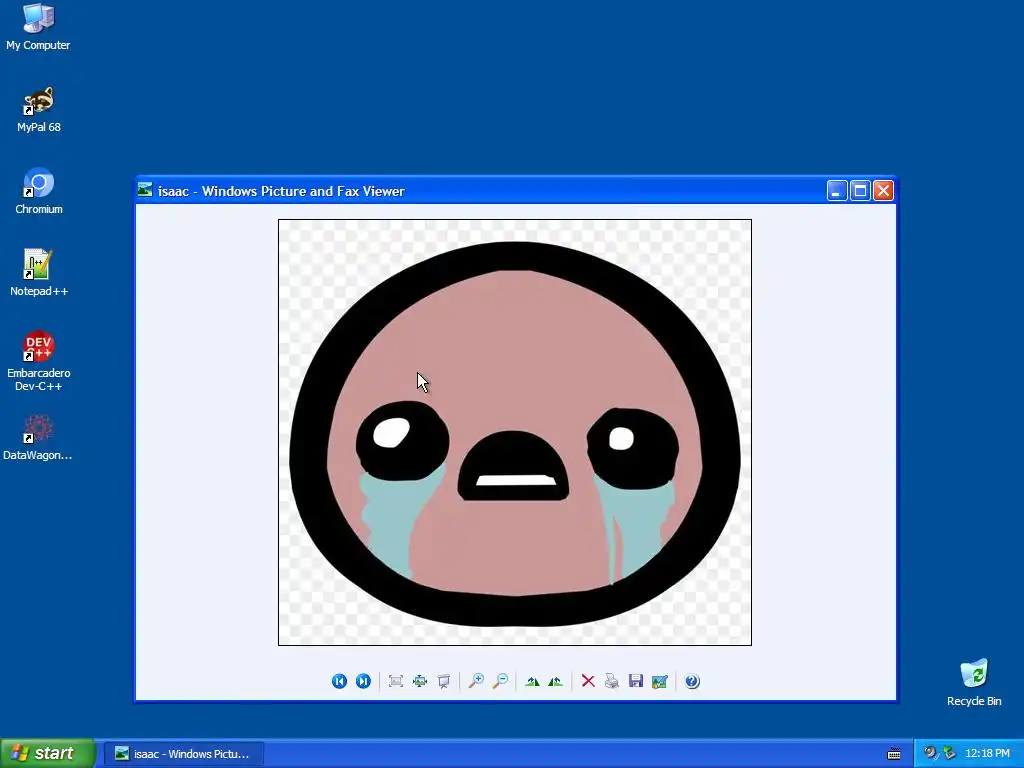Click the isaac crying face picture

(515, 432)
